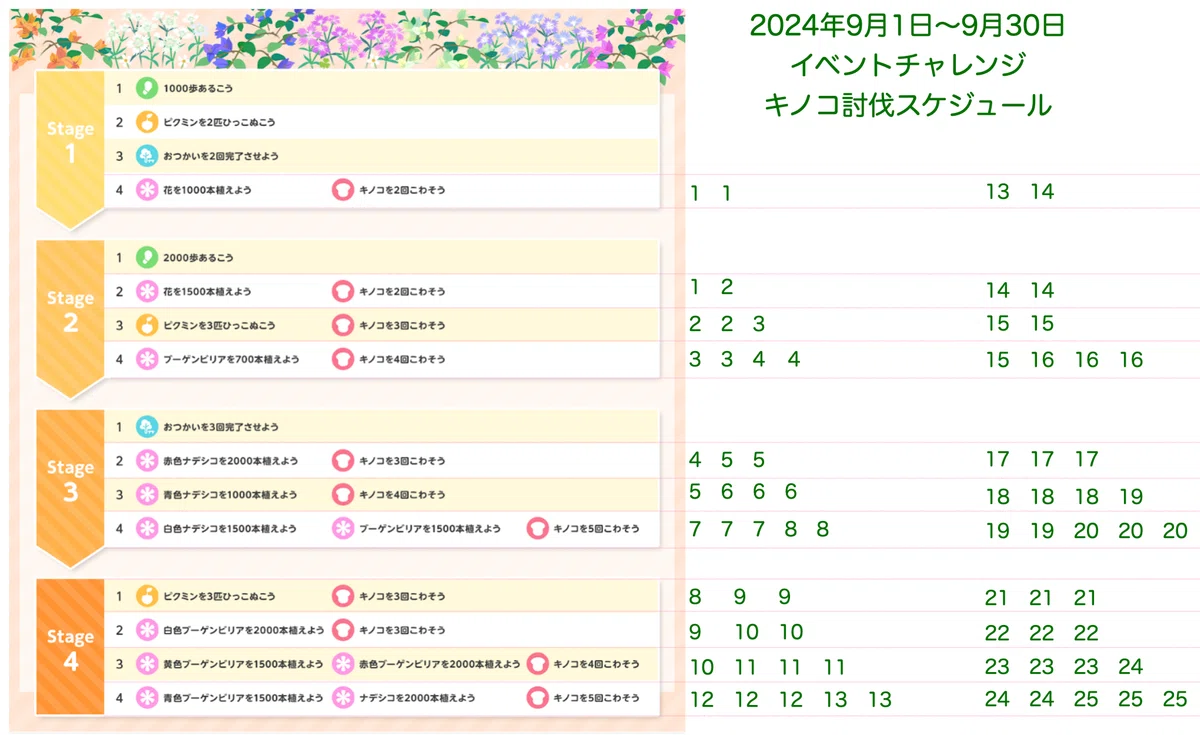Click the flower icon beside 白色ブーゲンビリアを2000本植えよう
This screenshot has height=735, width=1200.
coord(147,630)
